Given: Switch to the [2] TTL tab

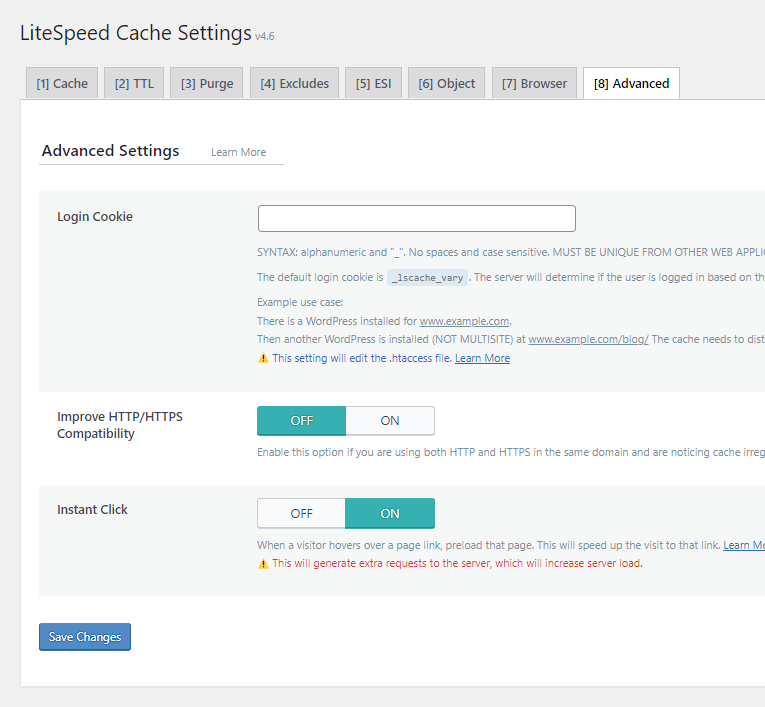Looking at the screenshot, I should click(134, 83).
